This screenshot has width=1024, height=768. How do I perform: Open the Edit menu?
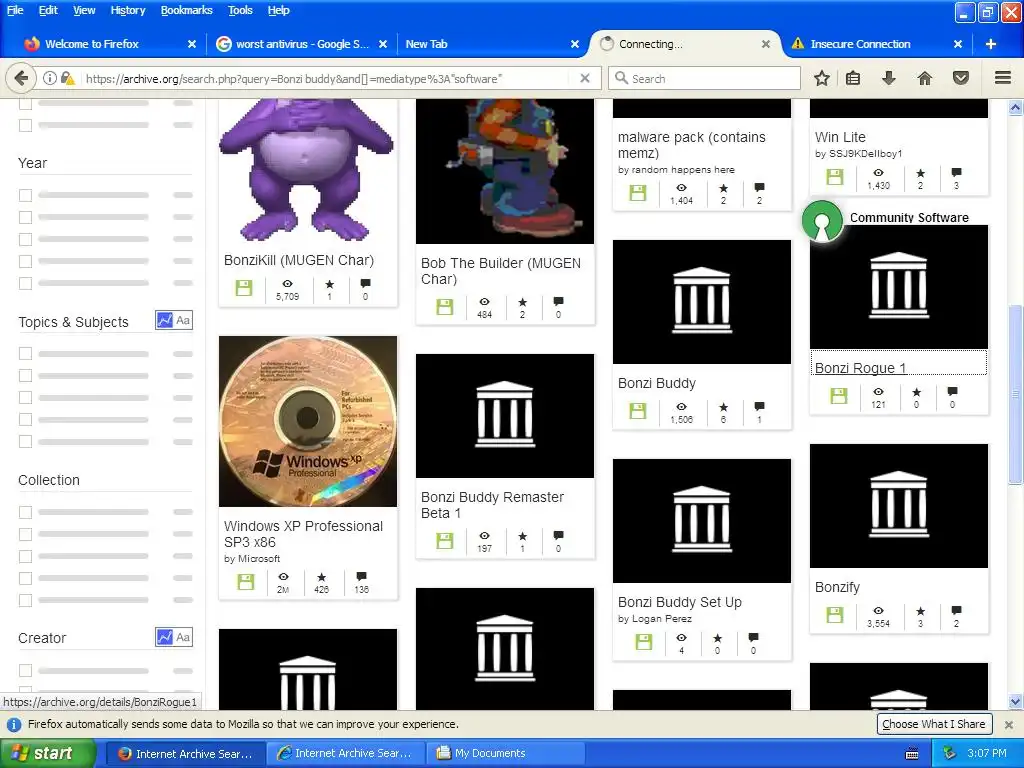(48, 10)
